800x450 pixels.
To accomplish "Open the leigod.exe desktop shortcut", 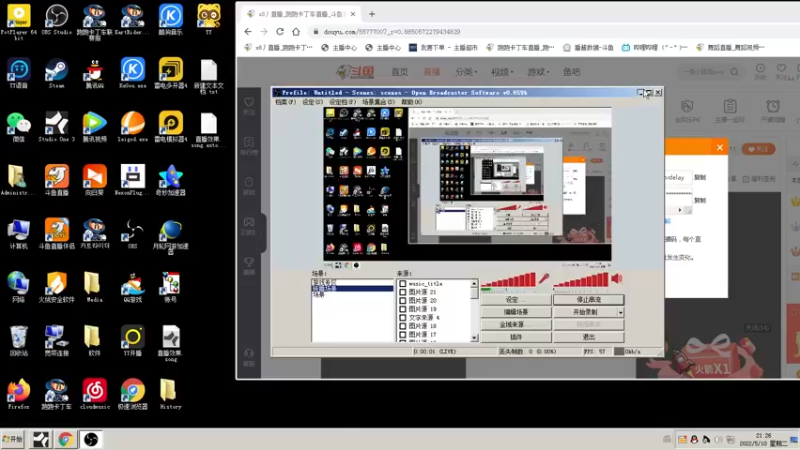I will [133, 127].
